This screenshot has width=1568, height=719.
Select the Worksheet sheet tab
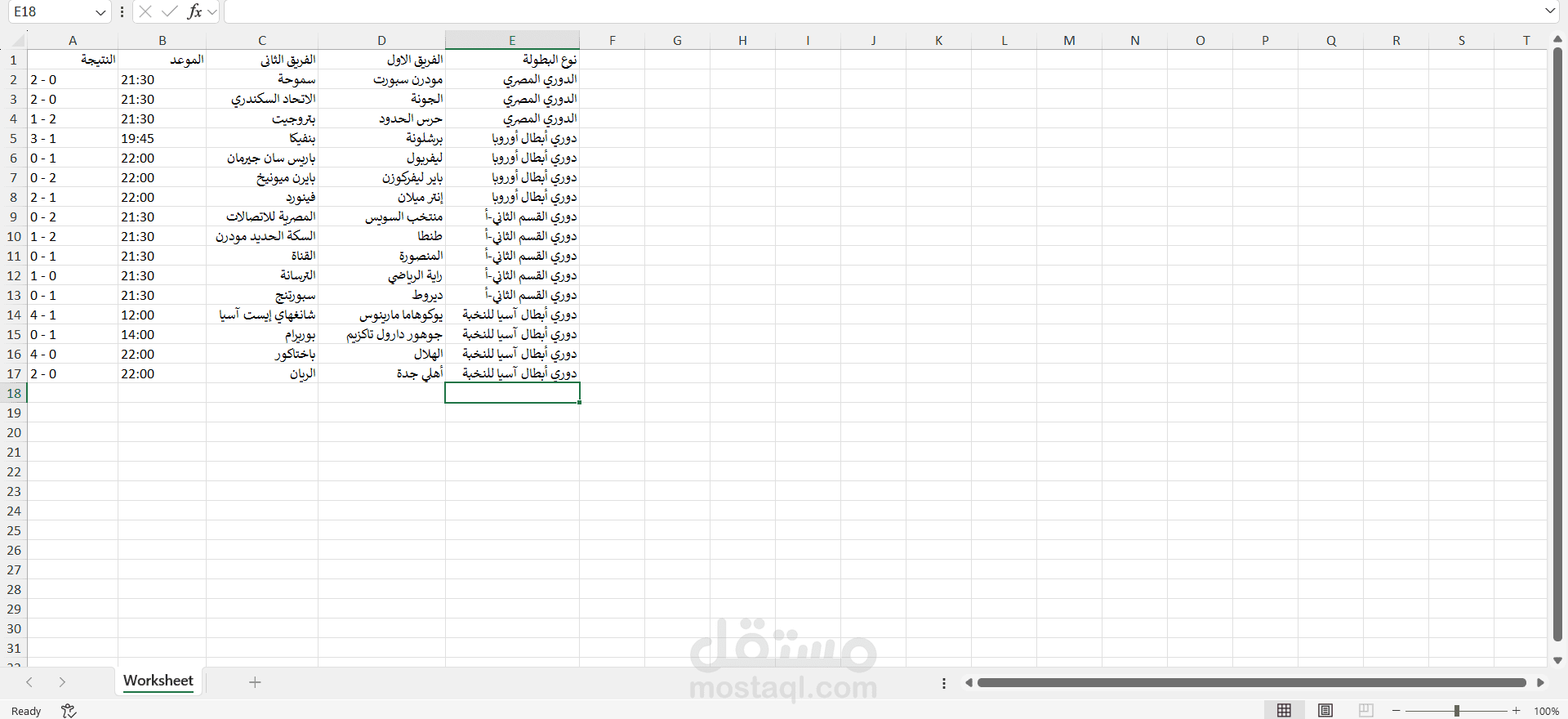click(158, 681)
